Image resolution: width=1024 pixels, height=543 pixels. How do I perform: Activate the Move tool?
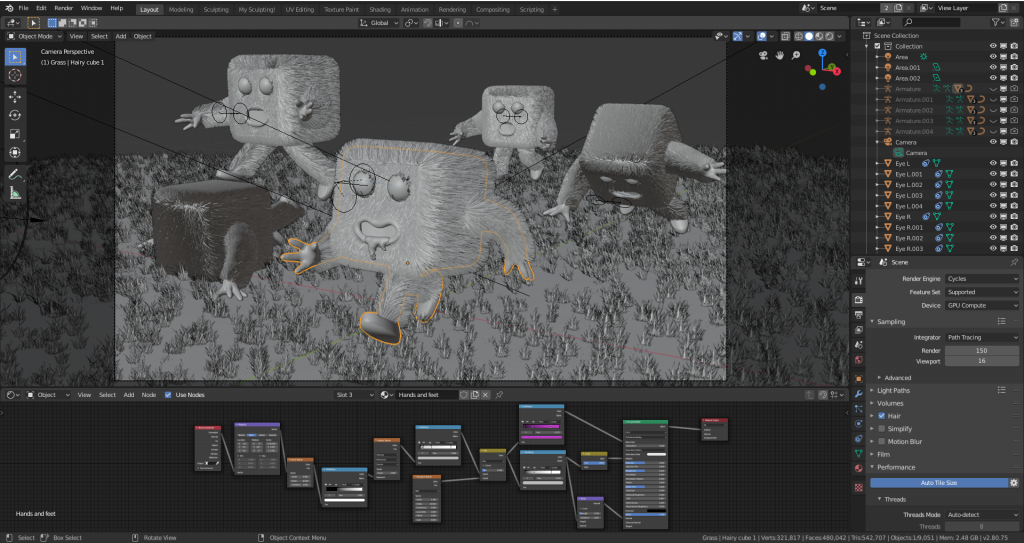click(x=15, y=97)
